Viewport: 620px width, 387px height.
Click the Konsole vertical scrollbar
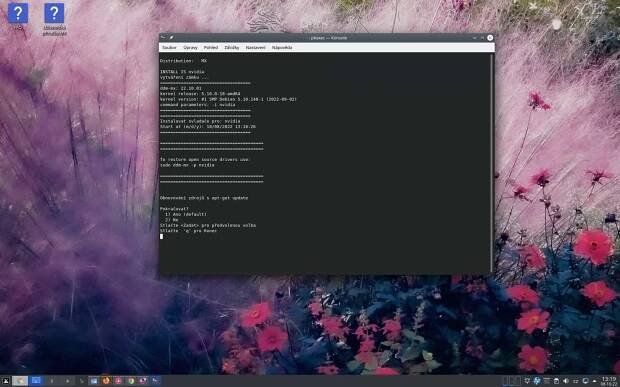coord(492,162)
